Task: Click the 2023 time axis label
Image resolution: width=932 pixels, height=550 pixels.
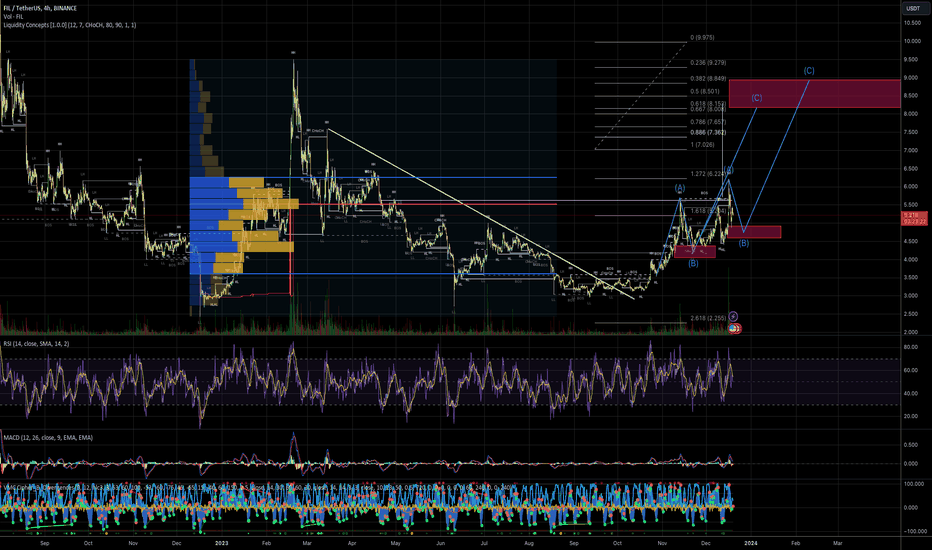Action: pos(221,543)
